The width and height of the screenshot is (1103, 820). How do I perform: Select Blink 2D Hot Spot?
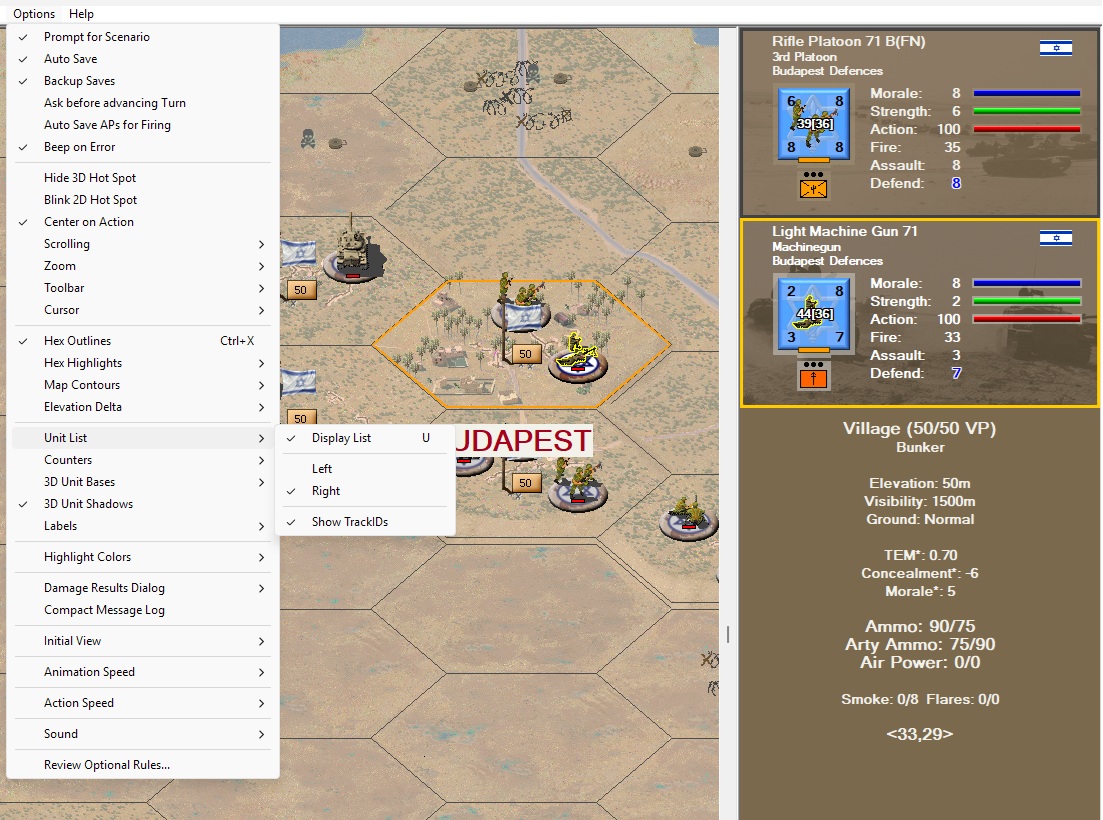click(143, 200)
